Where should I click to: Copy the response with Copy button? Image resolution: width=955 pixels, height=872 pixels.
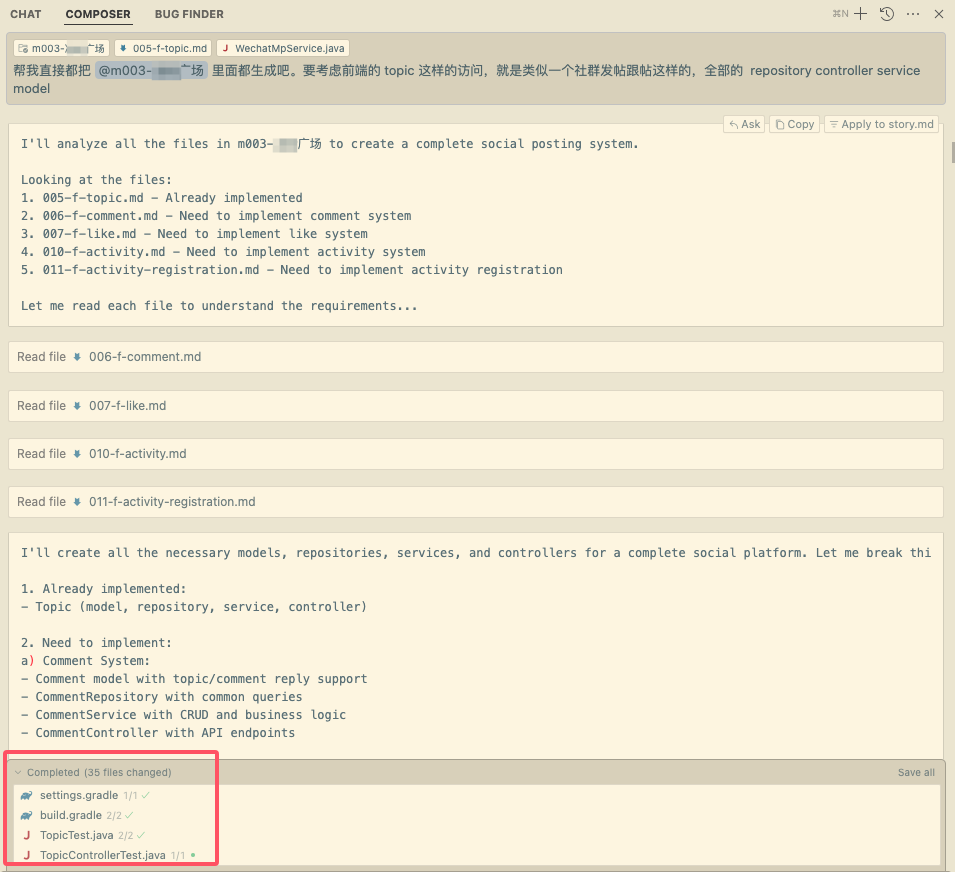794,124
